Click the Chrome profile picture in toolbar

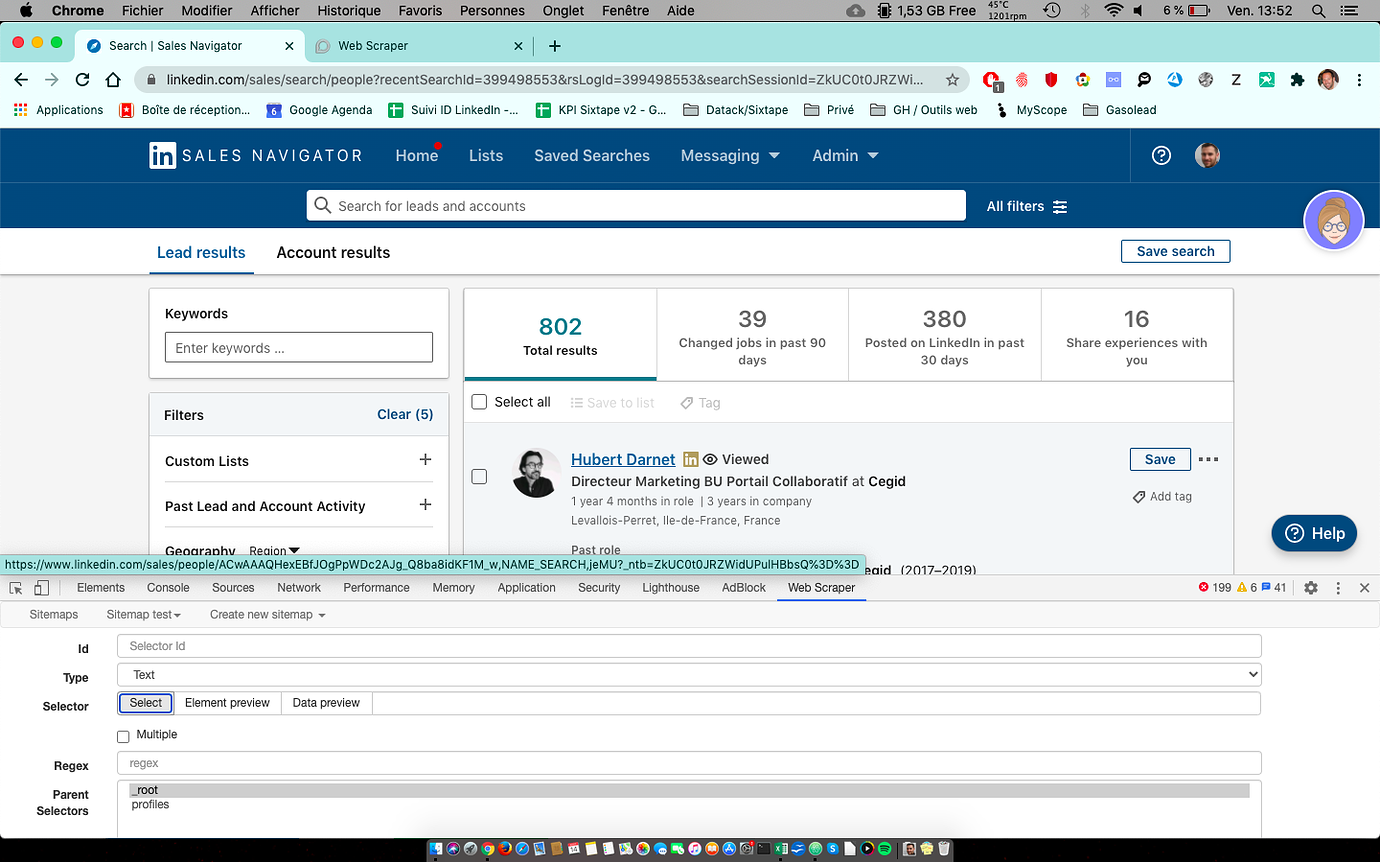pyautogui.click(x=1328, y=79)
